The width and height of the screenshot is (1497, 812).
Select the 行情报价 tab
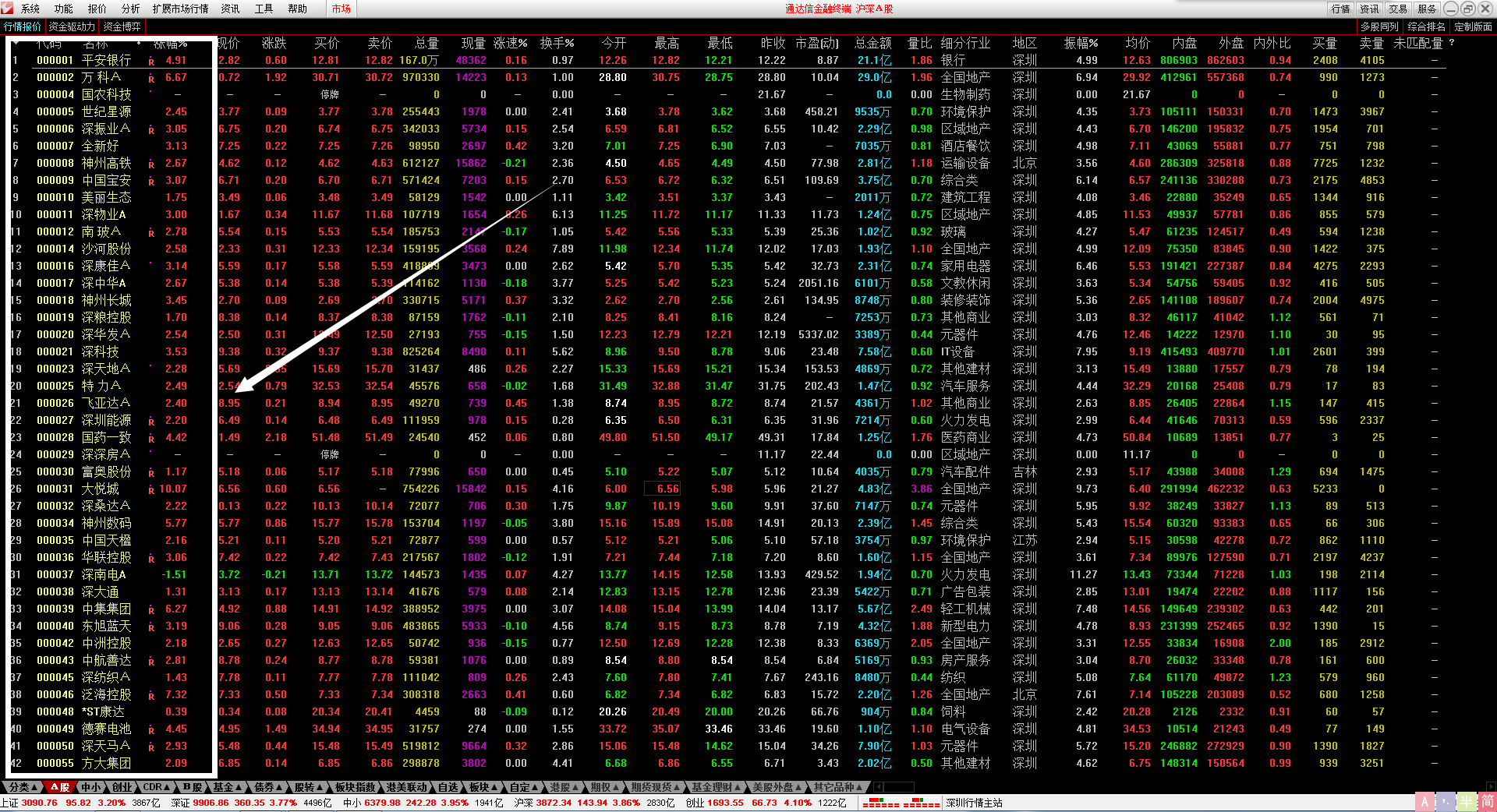pyautogui.click(x=23, y=26)
